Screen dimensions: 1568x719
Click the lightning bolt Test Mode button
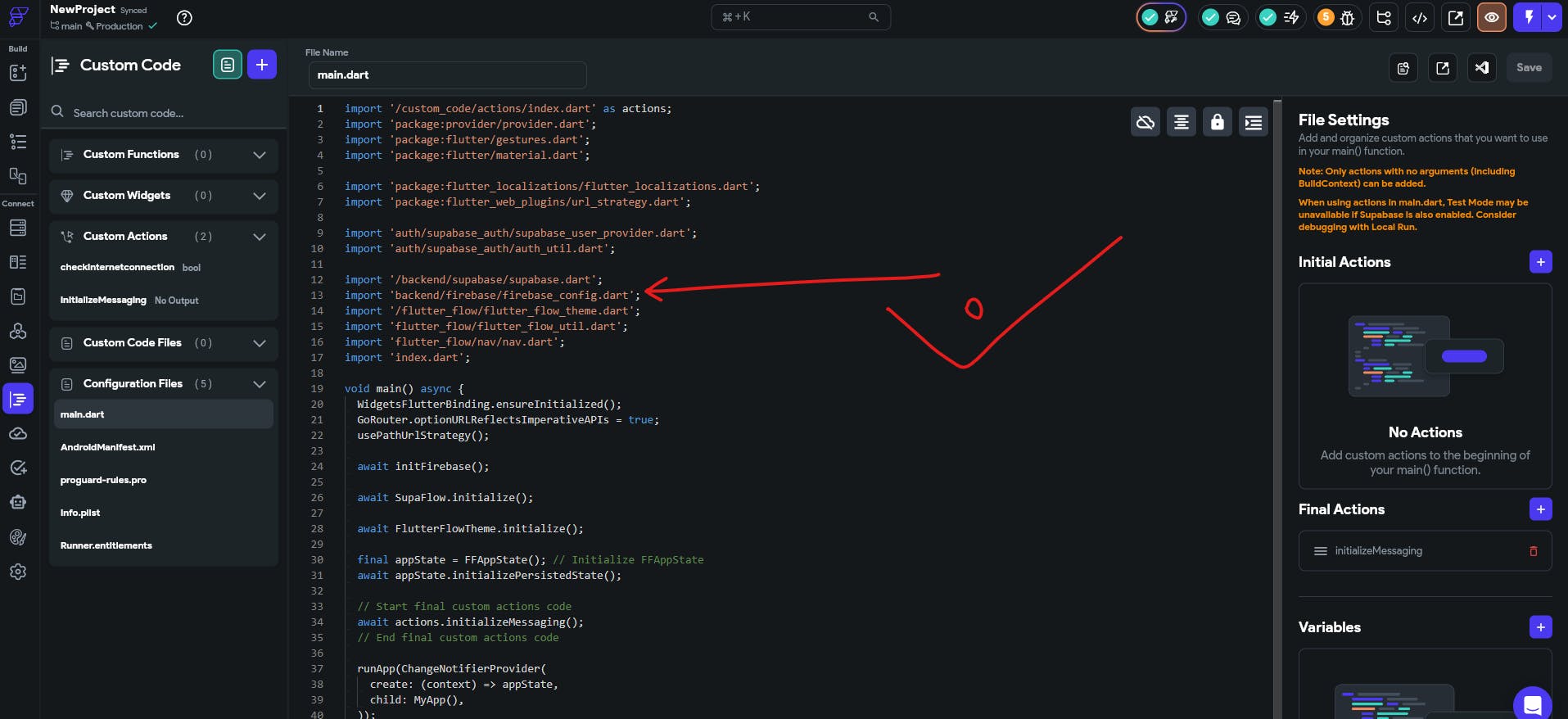click(x=1528, y=17)
